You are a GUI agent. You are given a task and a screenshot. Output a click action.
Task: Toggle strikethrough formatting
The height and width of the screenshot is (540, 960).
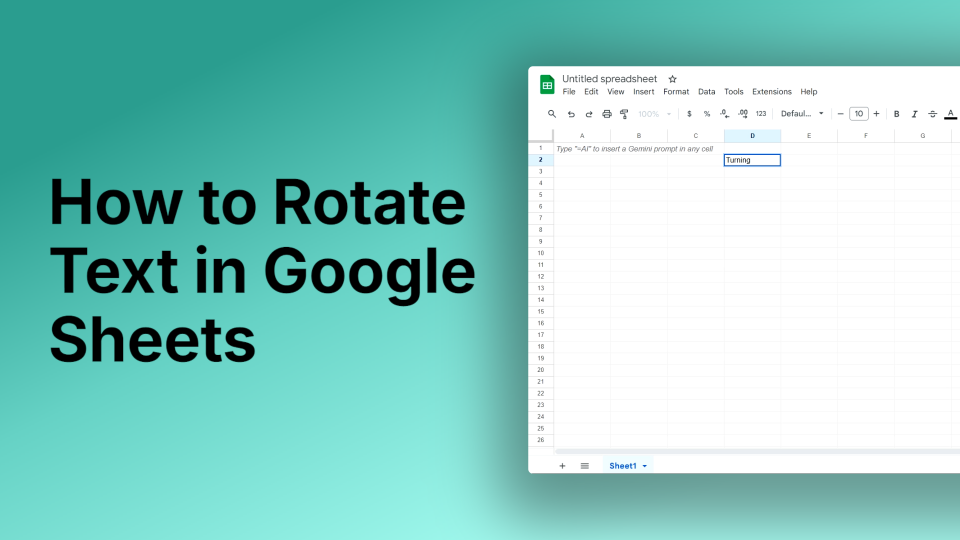click(932, 114)
